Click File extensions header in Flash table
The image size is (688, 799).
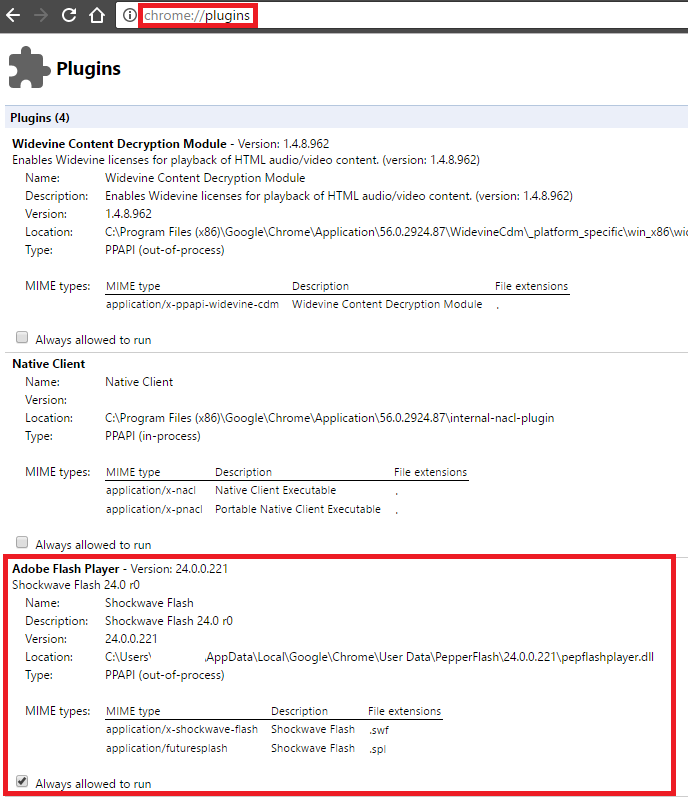405,711
